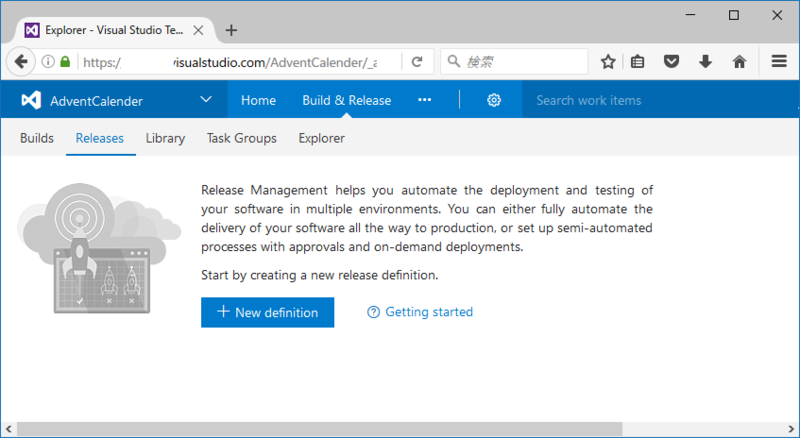The image size is (800, 438).
Task: Select the Explorer - Visual Studio browser tab
Action: click(x=113, y=30)
